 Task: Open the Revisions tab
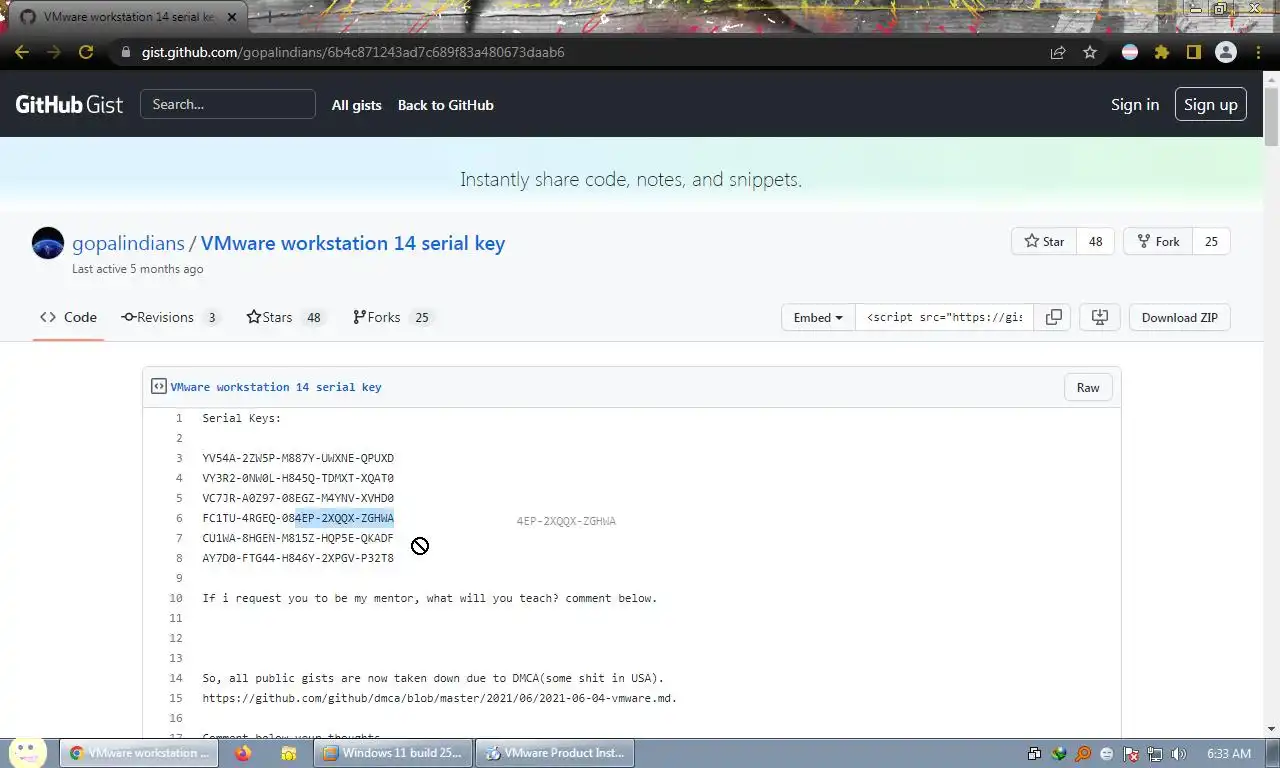tap(170, 317)
